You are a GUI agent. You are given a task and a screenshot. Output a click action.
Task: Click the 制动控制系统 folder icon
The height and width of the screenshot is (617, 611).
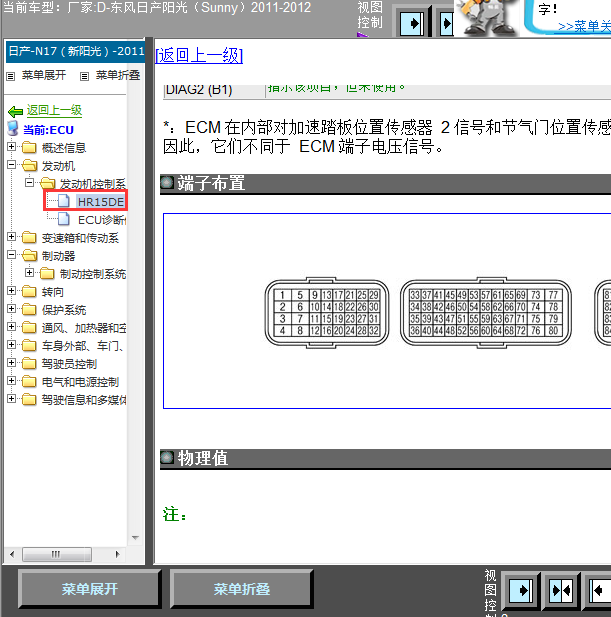click(x=47, y=273)
